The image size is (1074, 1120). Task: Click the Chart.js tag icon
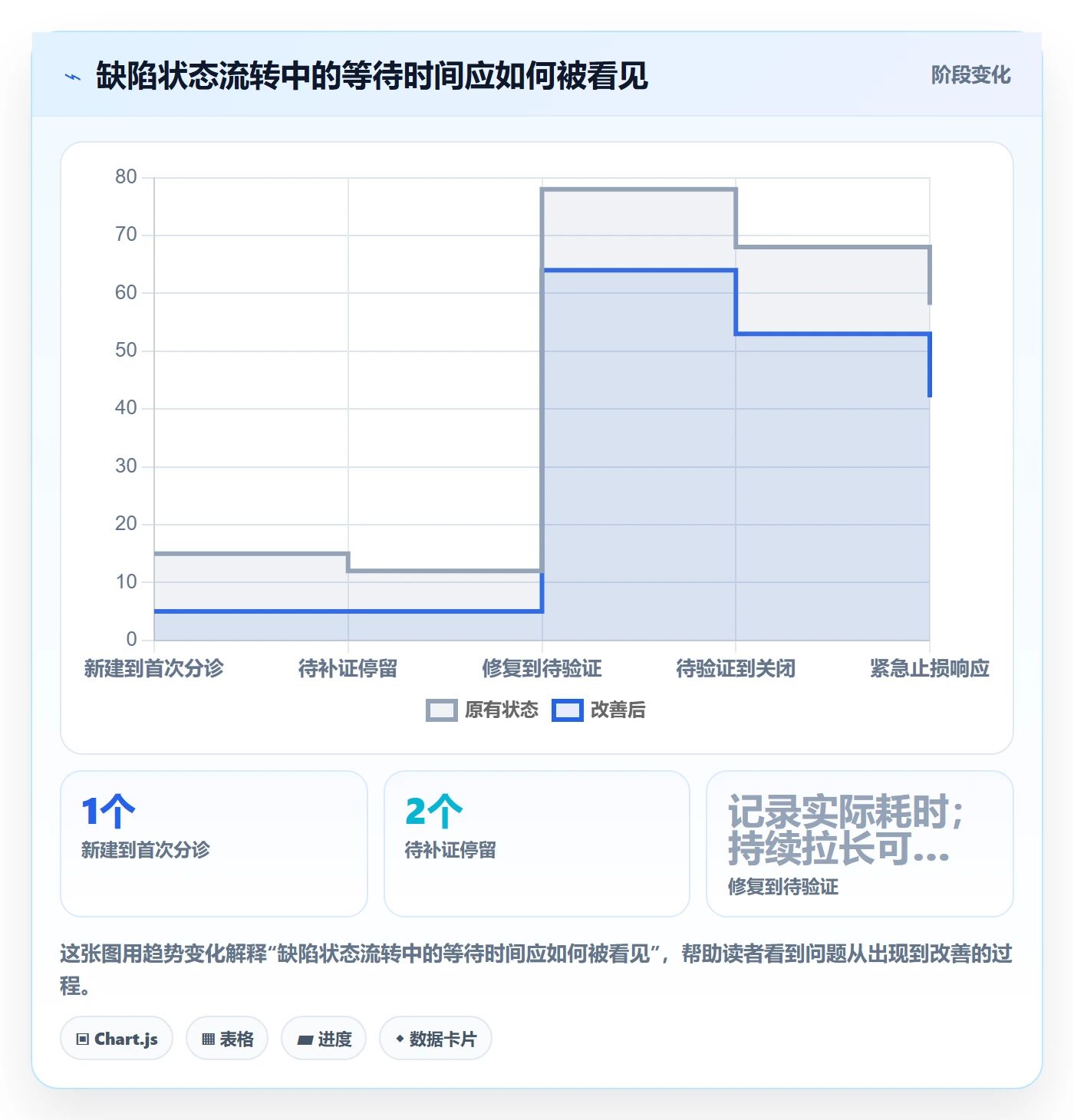83,1039
